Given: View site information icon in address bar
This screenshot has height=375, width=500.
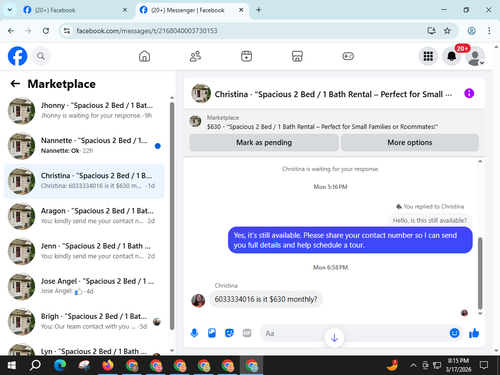Looking at the screenshot, I should 67,31.
